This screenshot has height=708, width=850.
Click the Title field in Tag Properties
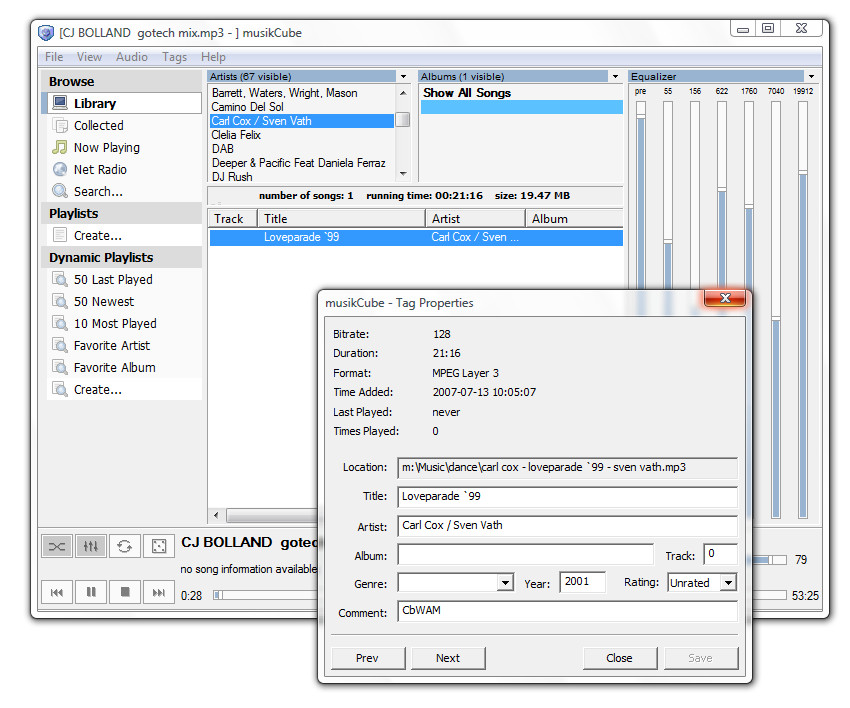coord(567,497)
